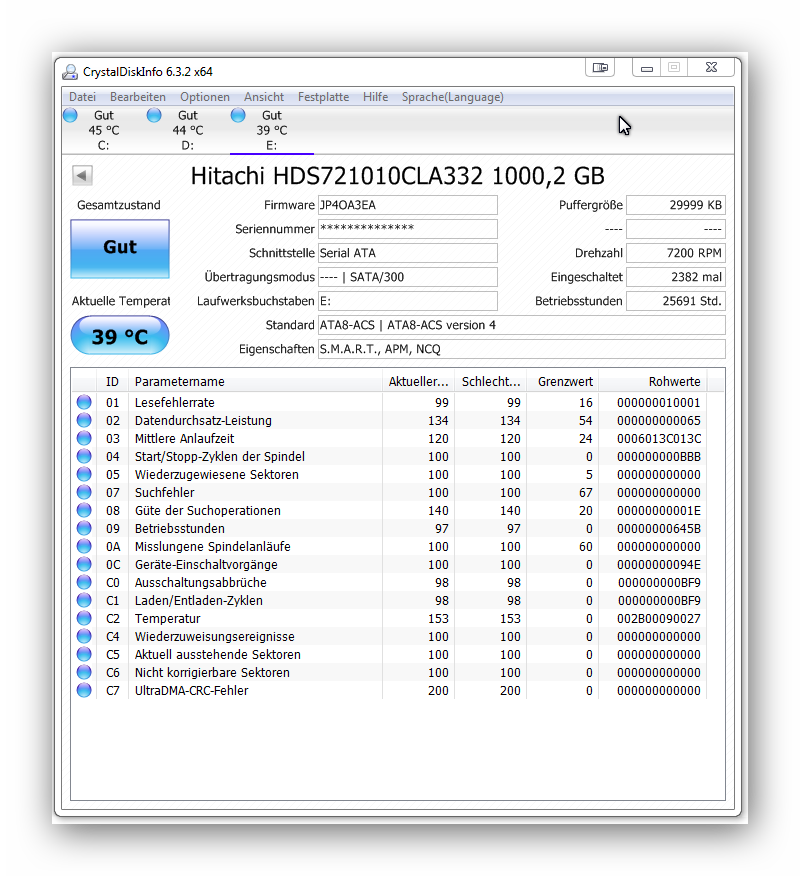Click raw value 00000000645B
Image resolution: width=800 pixels, height=876 pixels.
tap(659, 529)
